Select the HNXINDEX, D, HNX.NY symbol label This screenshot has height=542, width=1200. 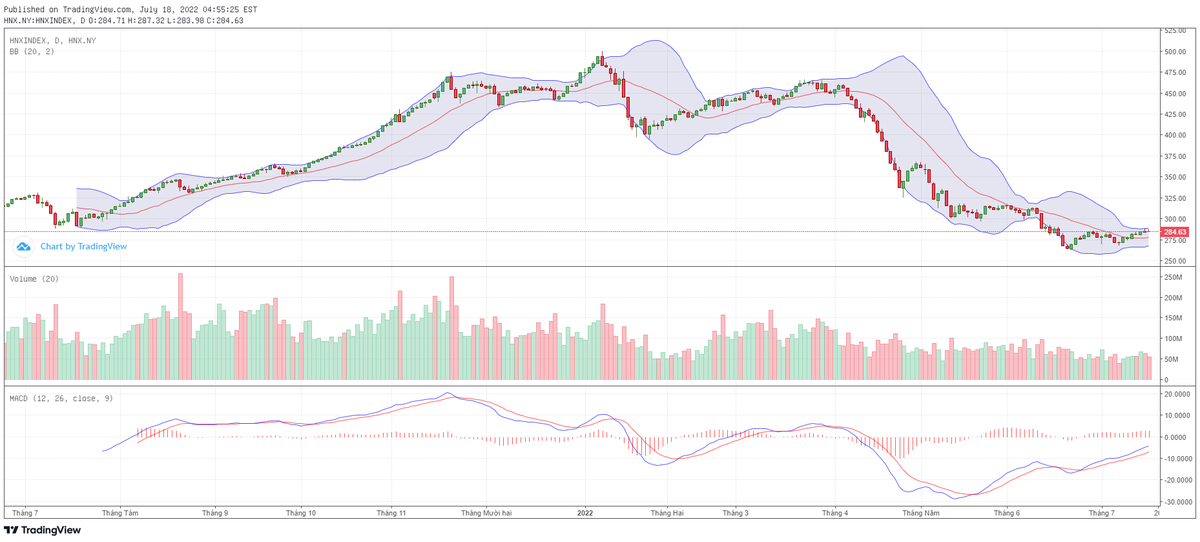click(52, 40)
